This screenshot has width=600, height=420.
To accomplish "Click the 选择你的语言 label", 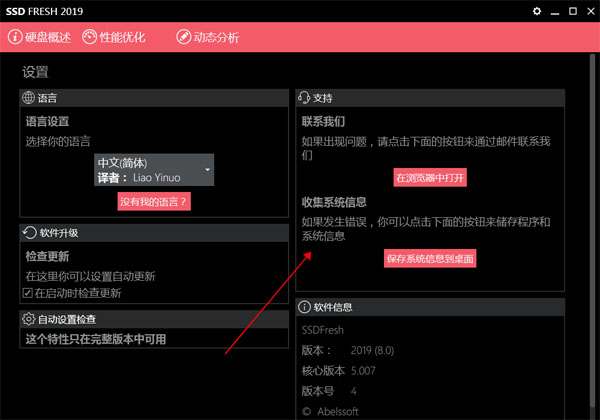I will (x=58, y=141).
